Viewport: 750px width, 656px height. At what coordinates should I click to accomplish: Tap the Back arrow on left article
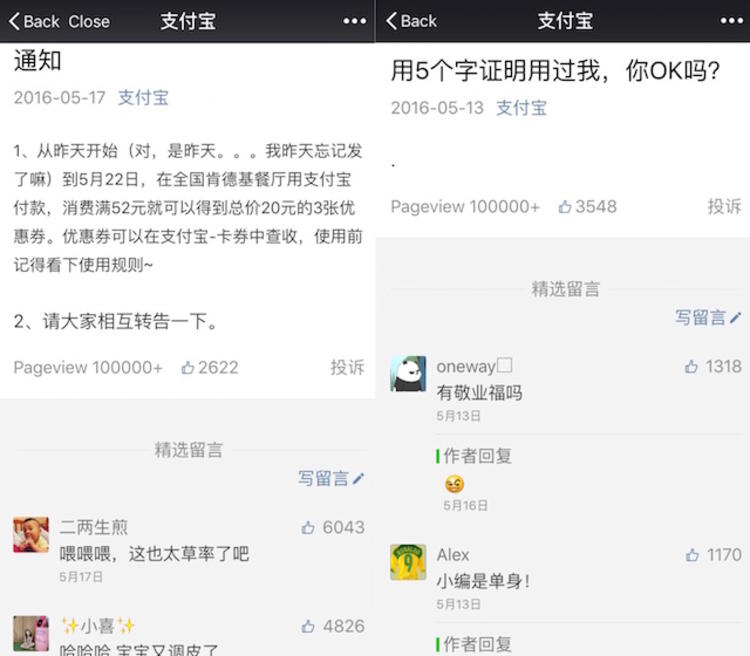(34, 21)
